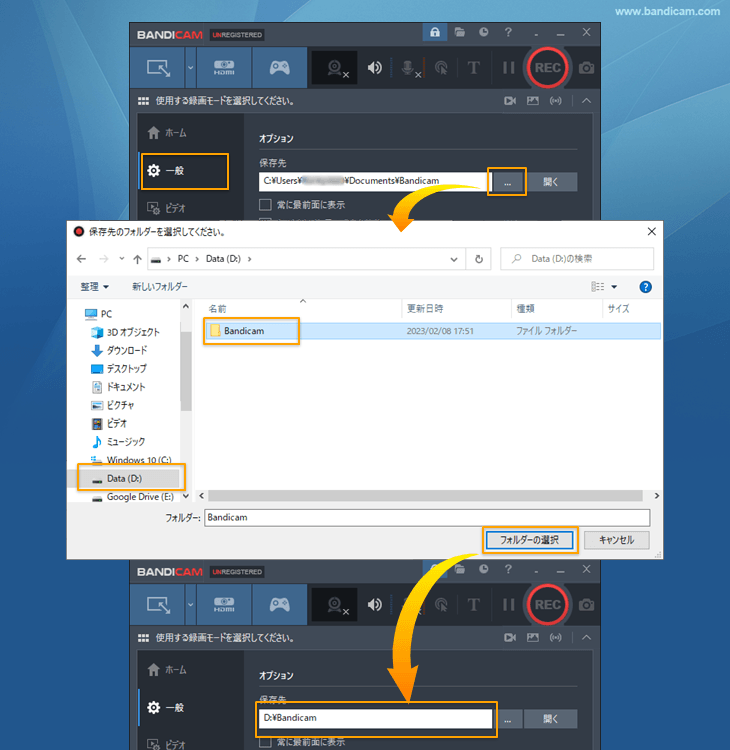Toggle text overlay T icon in top window

point(473,68)
